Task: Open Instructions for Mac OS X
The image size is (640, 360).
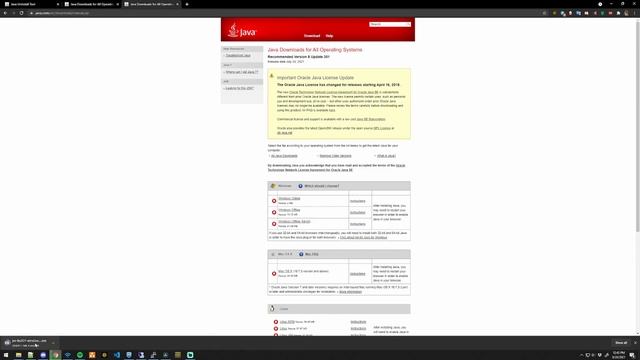Action: (358, 273)
